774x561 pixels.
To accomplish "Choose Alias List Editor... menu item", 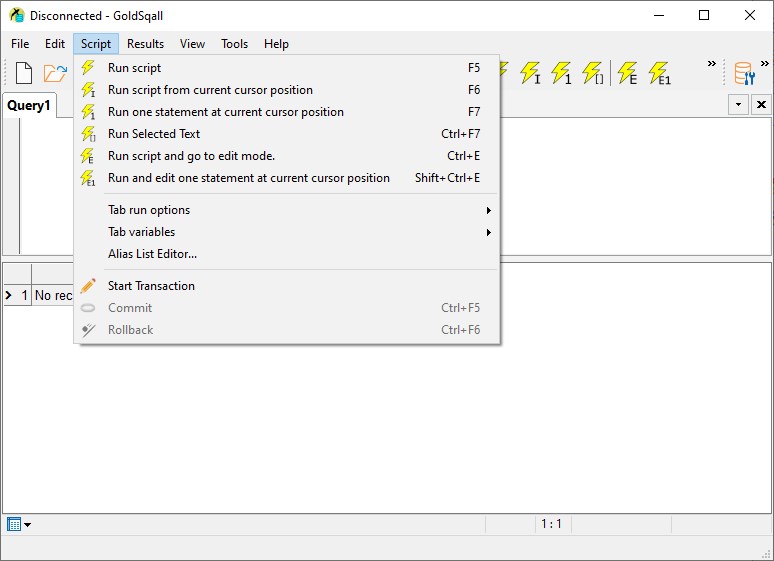I will (x=287, y=254).
